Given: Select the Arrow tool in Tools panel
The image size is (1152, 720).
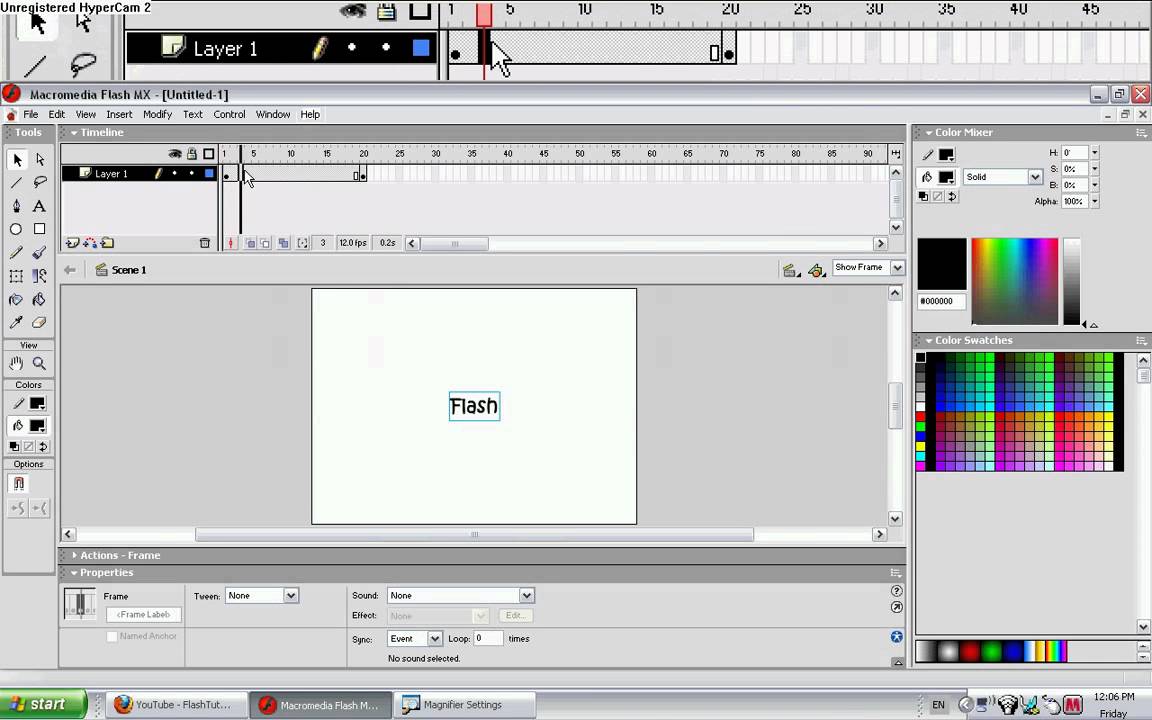Looking at the screenshot, I should [x=17, y=159].
